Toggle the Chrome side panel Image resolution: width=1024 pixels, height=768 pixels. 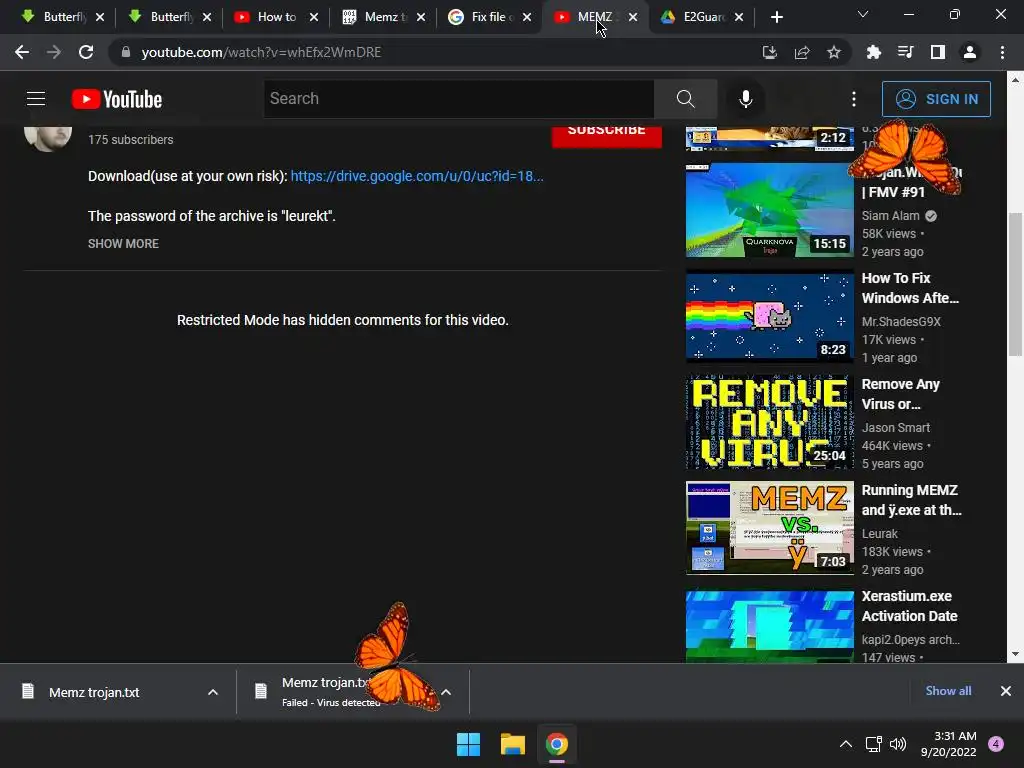pyautogui.click(x=938, y=52)
